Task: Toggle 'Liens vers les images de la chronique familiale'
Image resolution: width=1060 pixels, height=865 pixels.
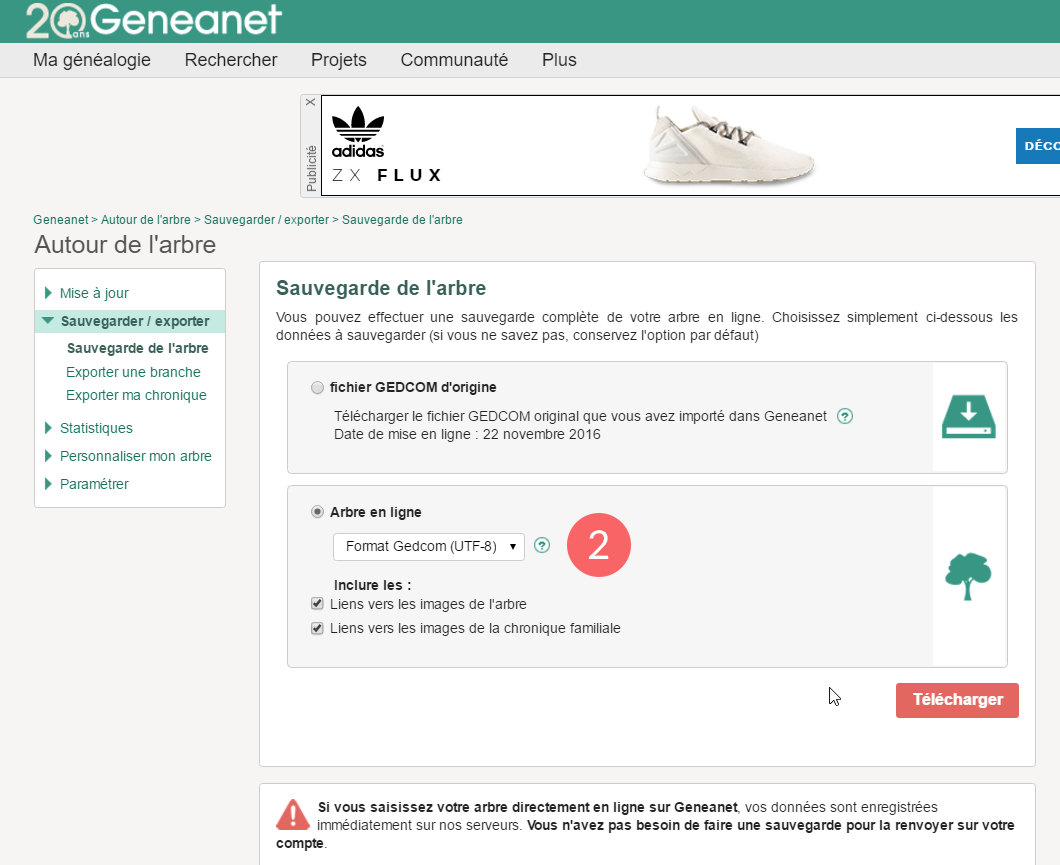Action: point(317,628)
